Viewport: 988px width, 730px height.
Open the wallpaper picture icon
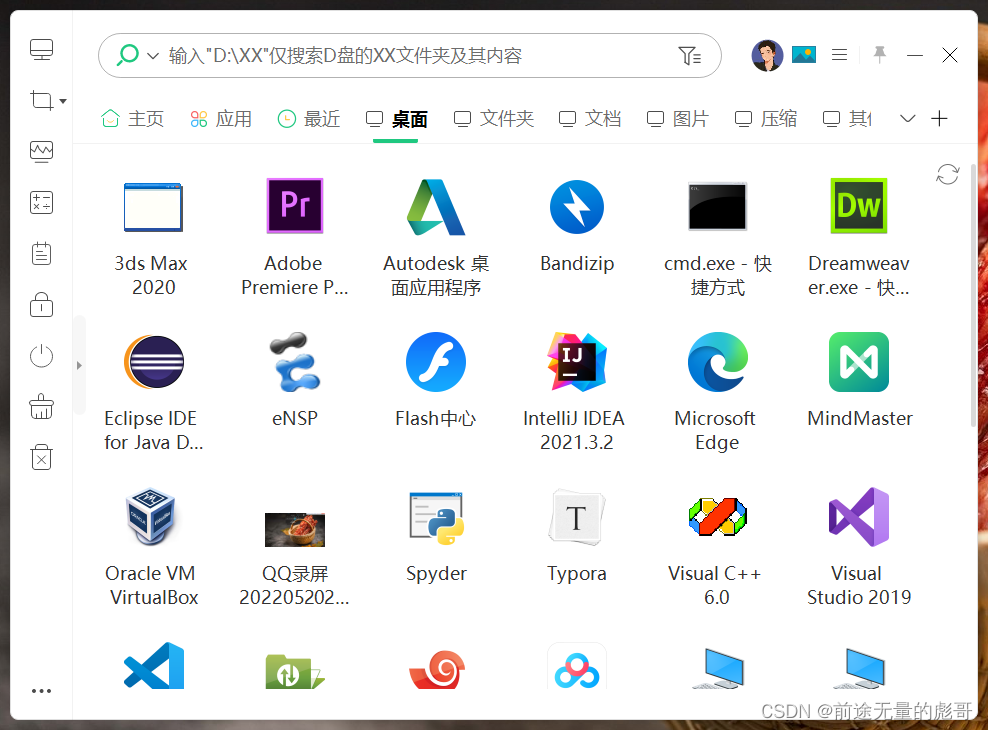[804, 55]
